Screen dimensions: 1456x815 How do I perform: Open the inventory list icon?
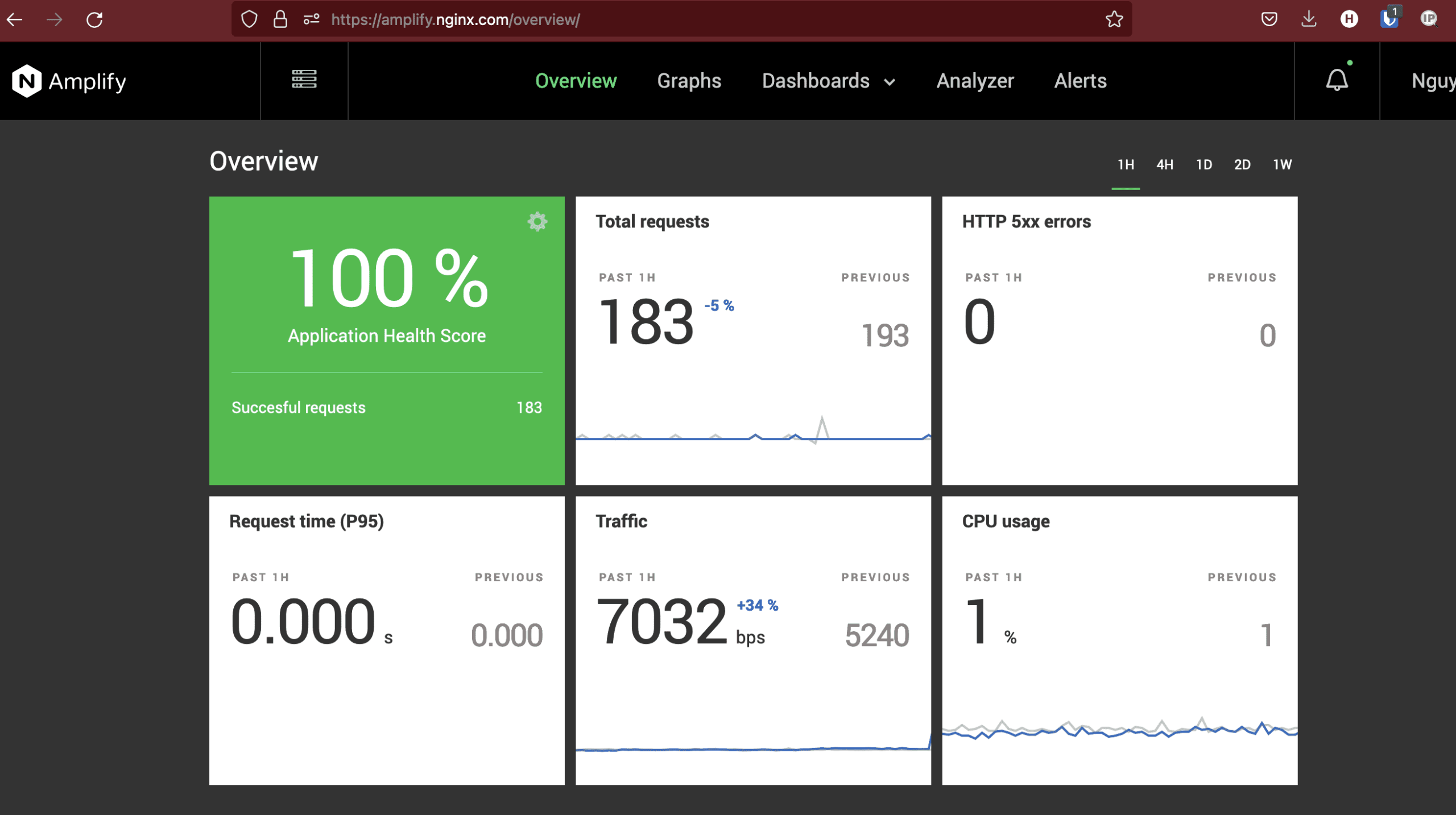(x=304, y=80)
